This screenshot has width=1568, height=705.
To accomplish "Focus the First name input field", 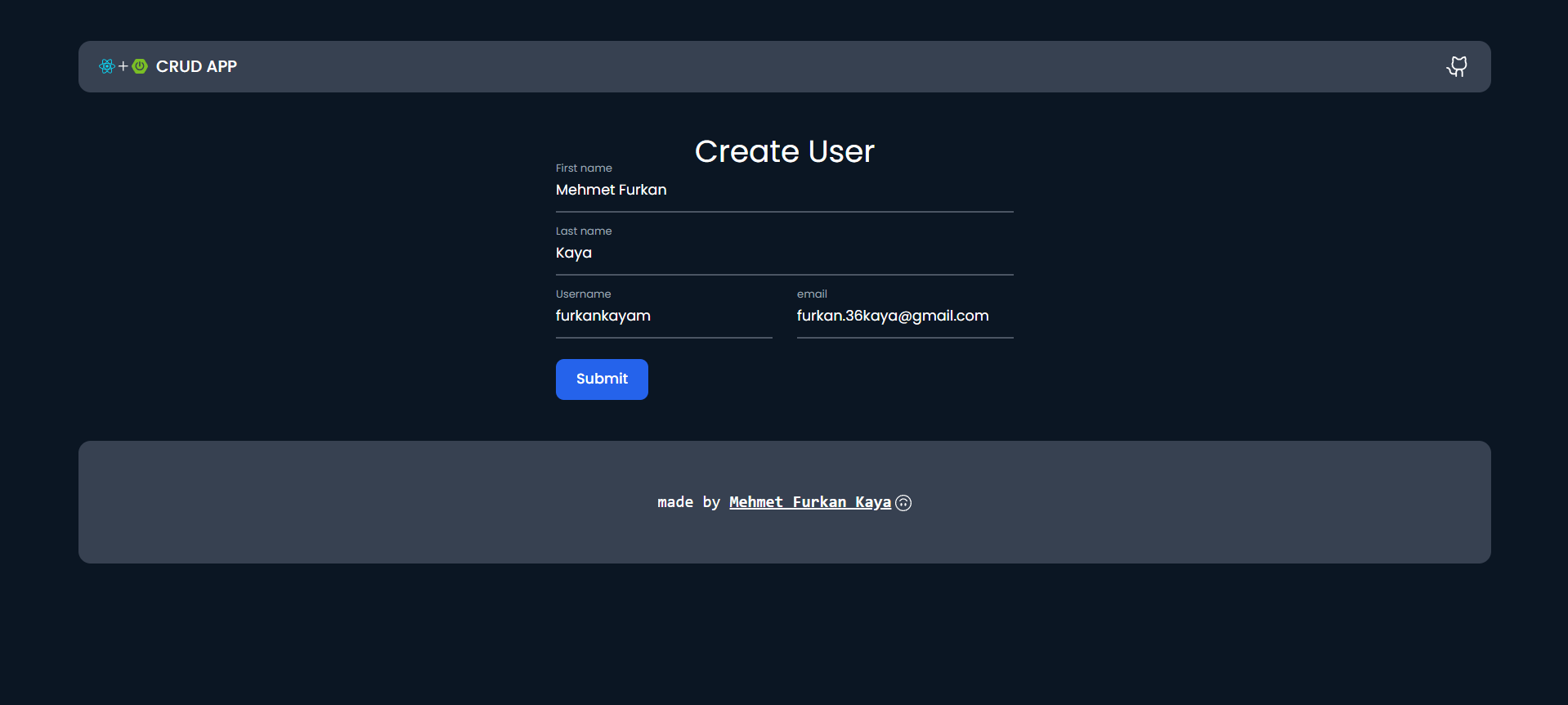I will click(785, 191).
